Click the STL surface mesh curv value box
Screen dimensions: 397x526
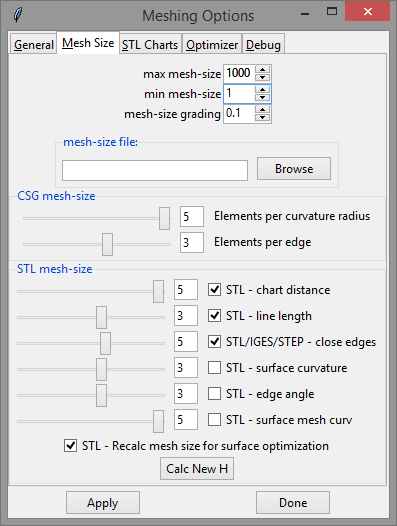[186, 419]
